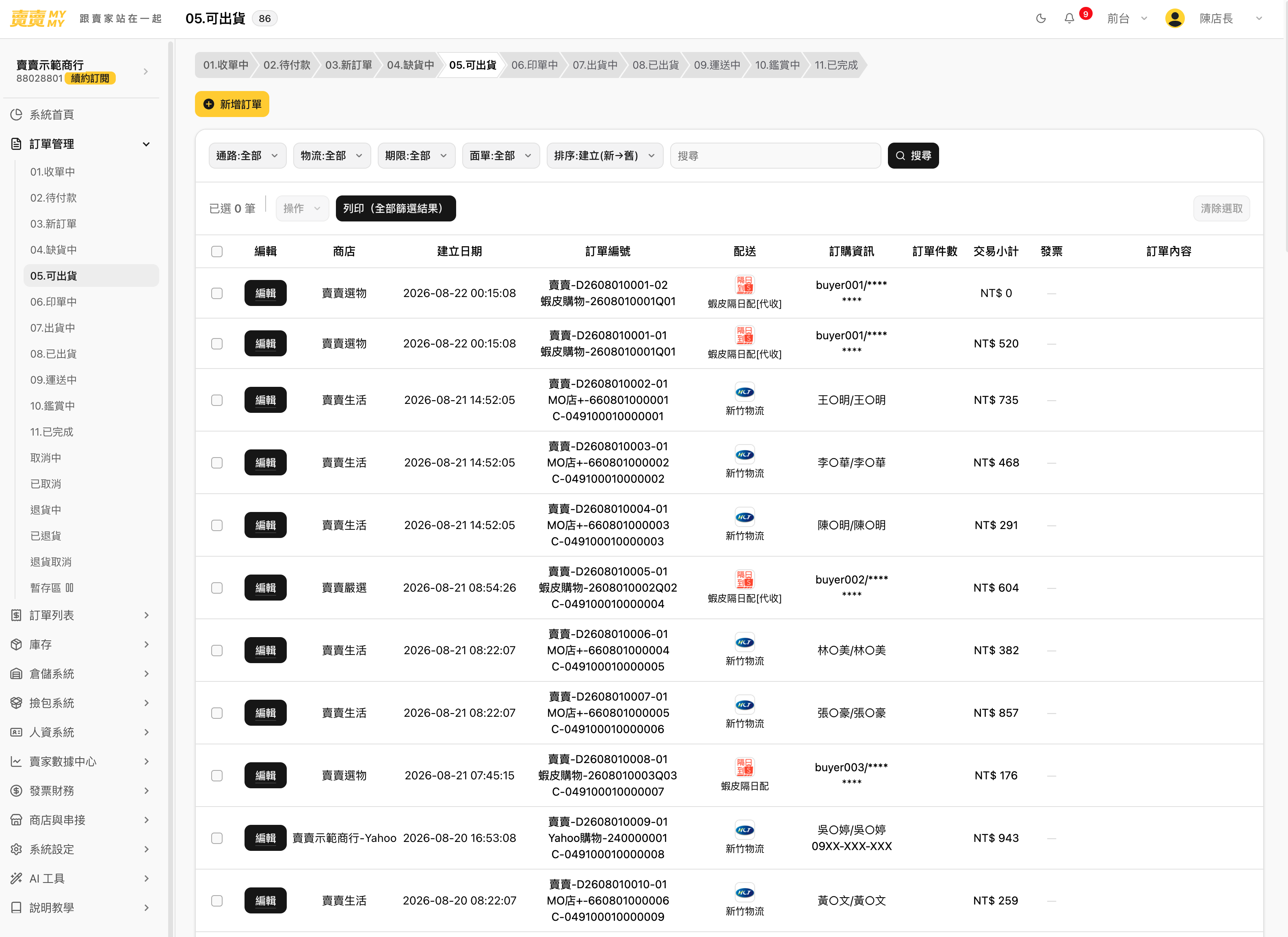Check the box for order D2608010008-01
Viewport: 1288px width, 937px height.
click(x=217, y=776)
